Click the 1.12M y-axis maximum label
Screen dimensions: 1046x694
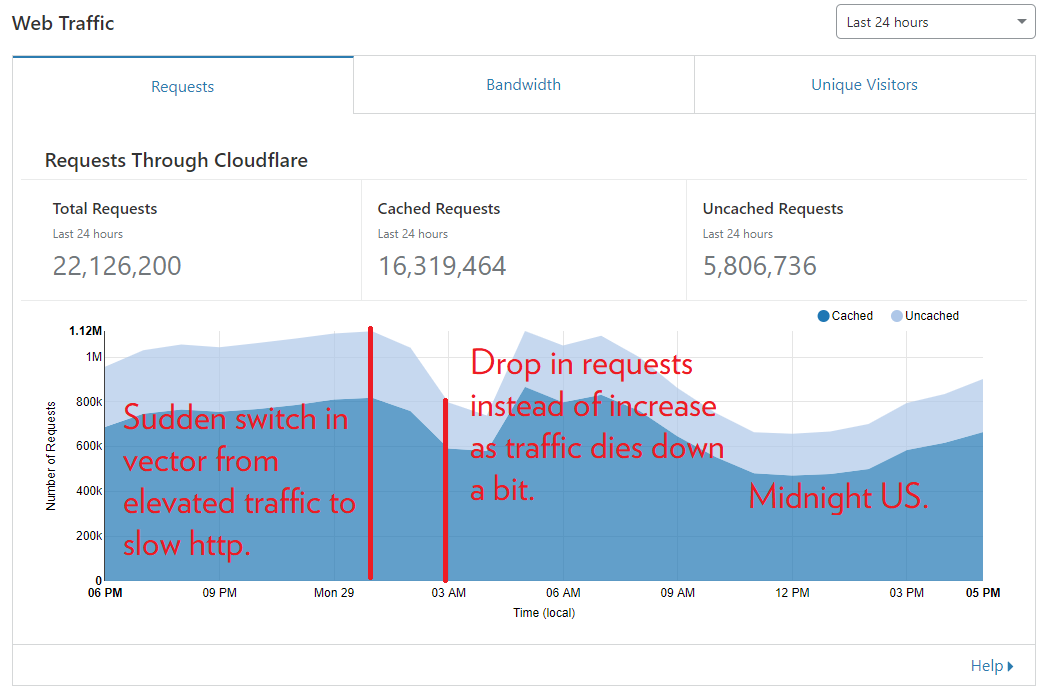point(85,331)
